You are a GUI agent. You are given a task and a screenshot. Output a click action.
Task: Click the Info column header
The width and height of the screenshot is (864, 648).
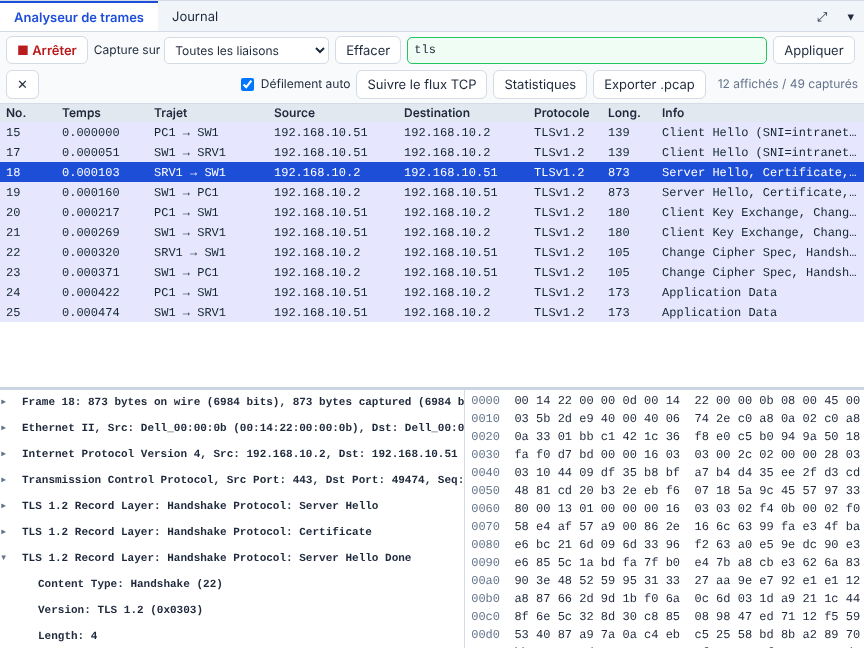pos(673,113)
